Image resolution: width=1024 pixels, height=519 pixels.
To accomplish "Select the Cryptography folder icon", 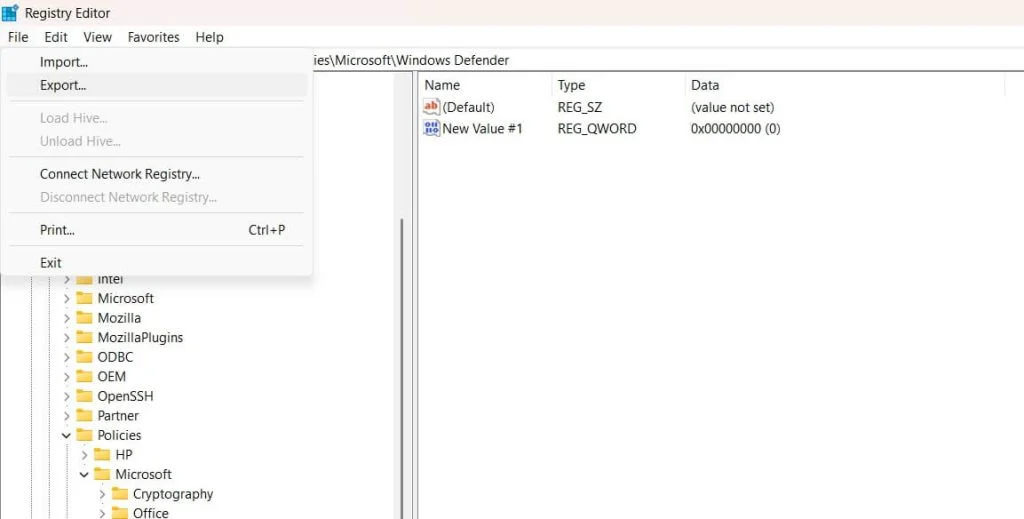I will 120,494.
